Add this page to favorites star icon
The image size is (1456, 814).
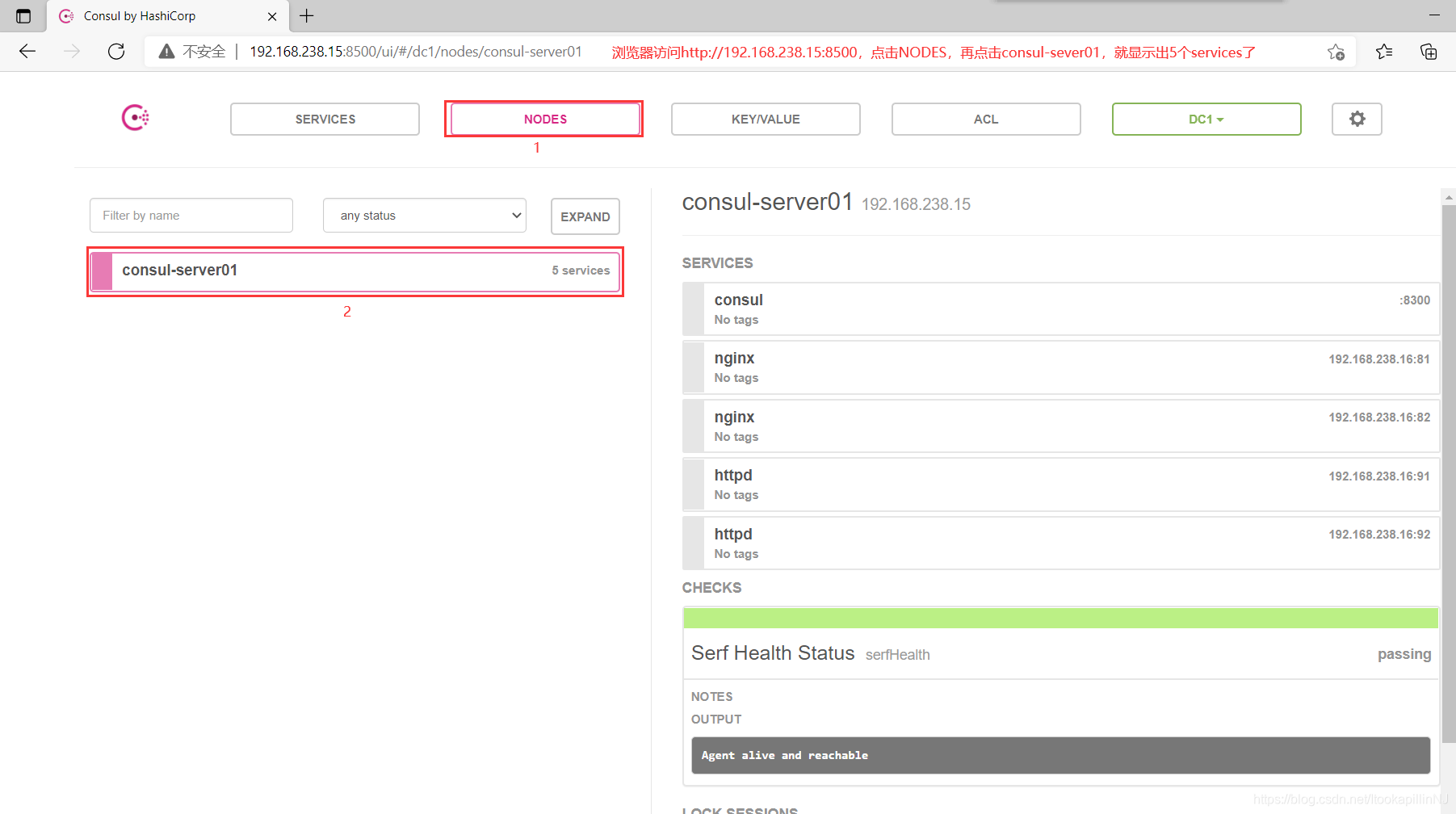1336,52
